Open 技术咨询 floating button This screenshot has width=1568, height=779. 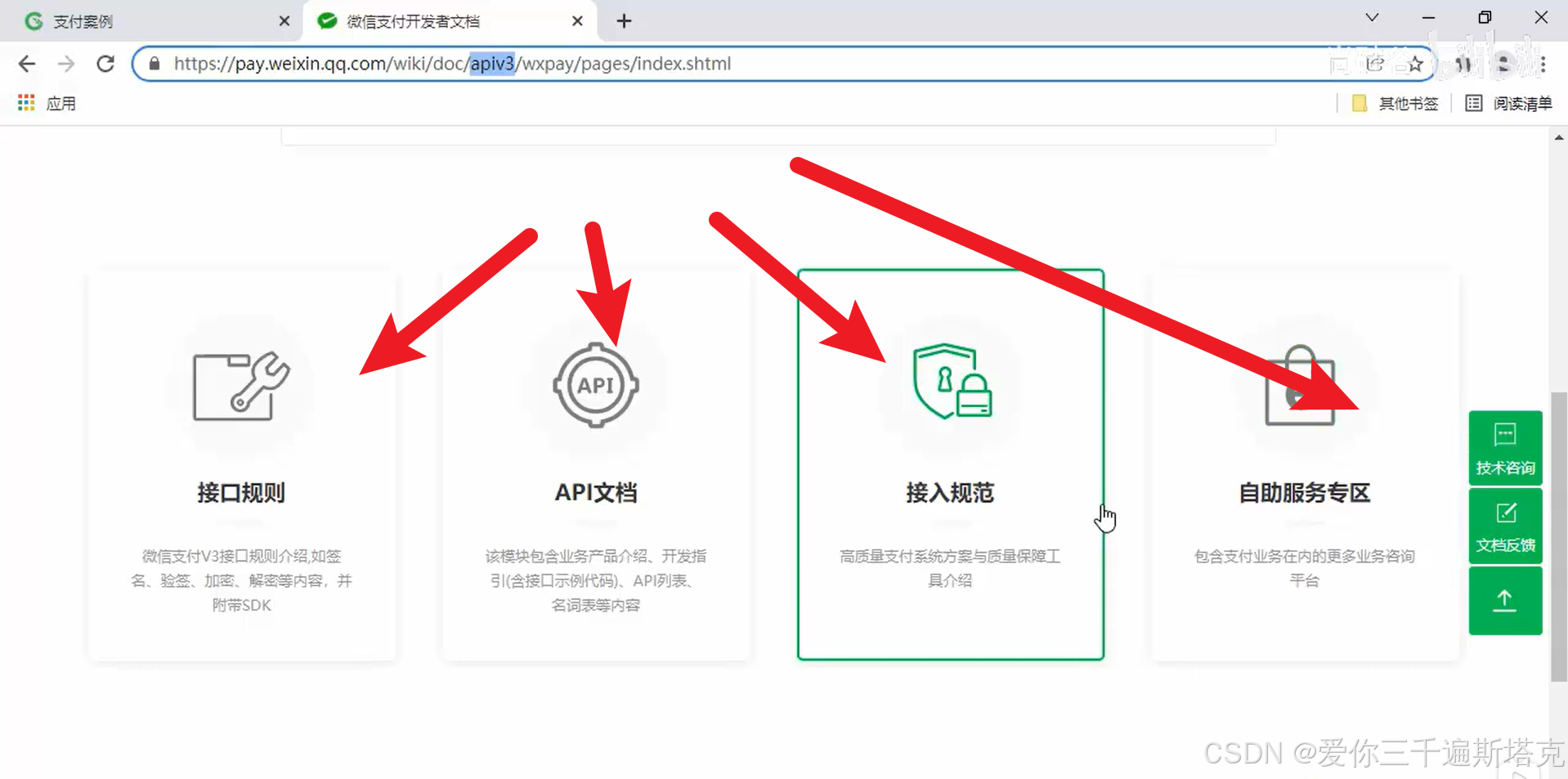point(1505,448)
